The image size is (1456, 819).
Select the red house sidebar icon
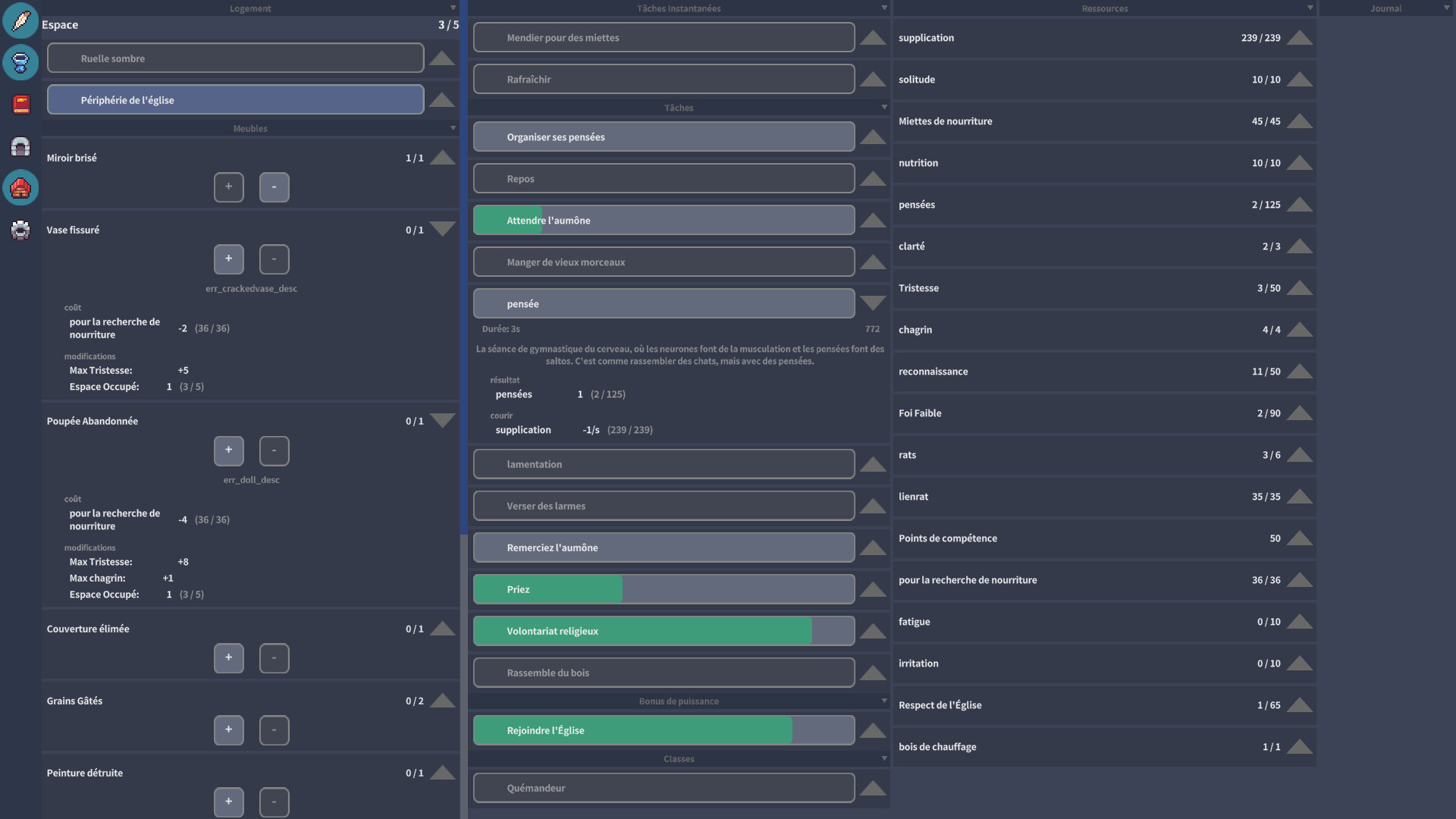click(x=20, y=187)
